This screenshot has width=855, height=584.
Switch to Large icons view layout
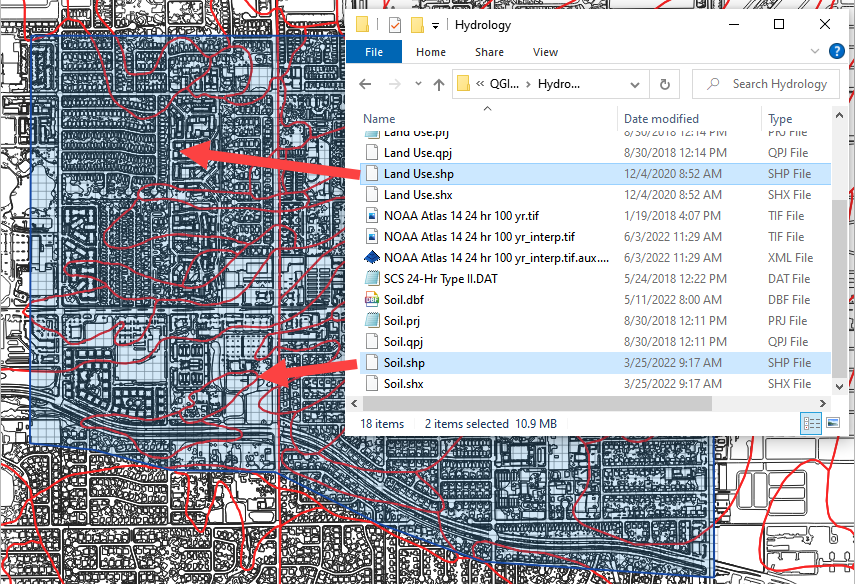pos(832,424)
